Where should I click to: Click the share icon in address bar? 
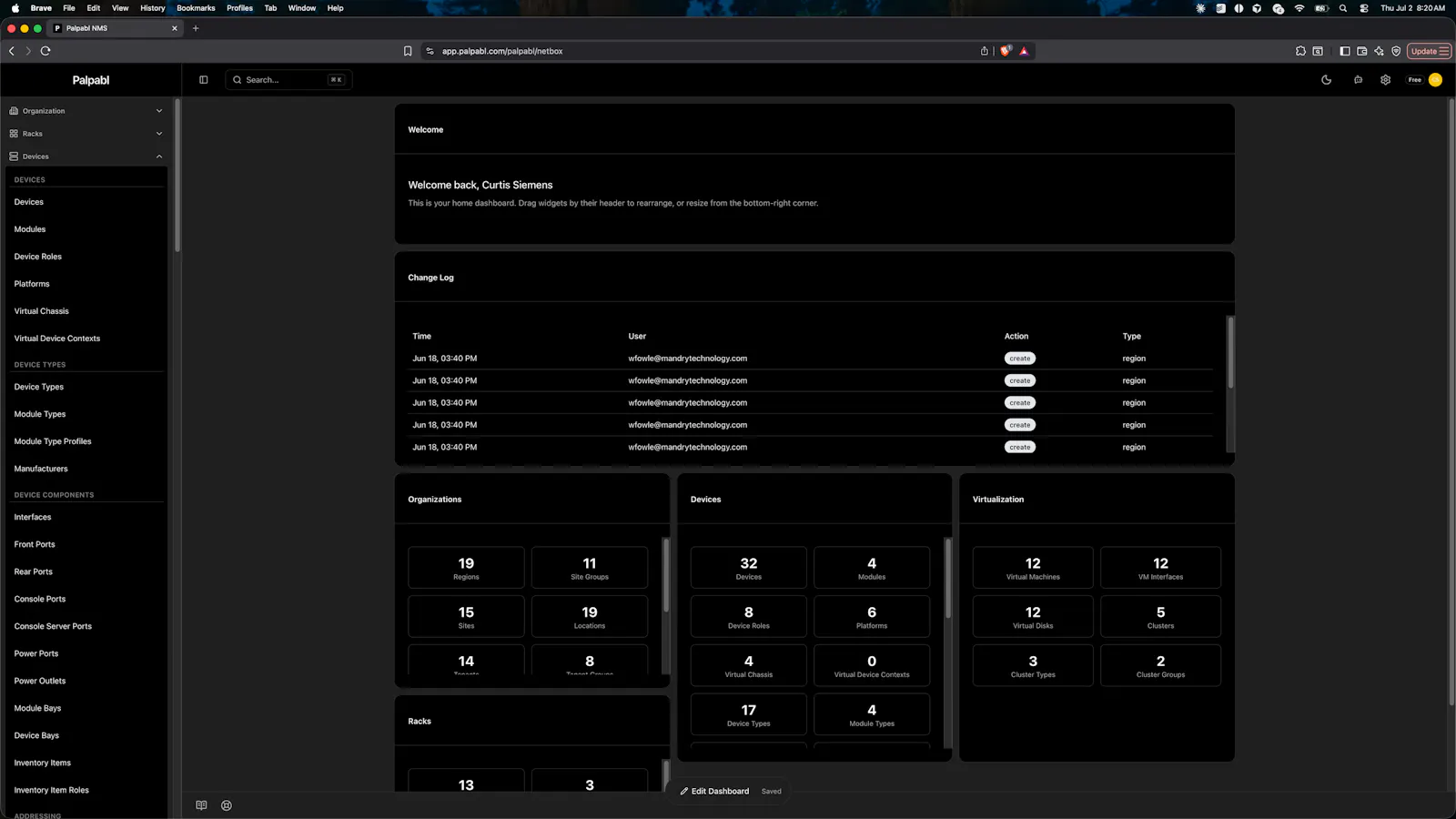(x=984, y=51)
